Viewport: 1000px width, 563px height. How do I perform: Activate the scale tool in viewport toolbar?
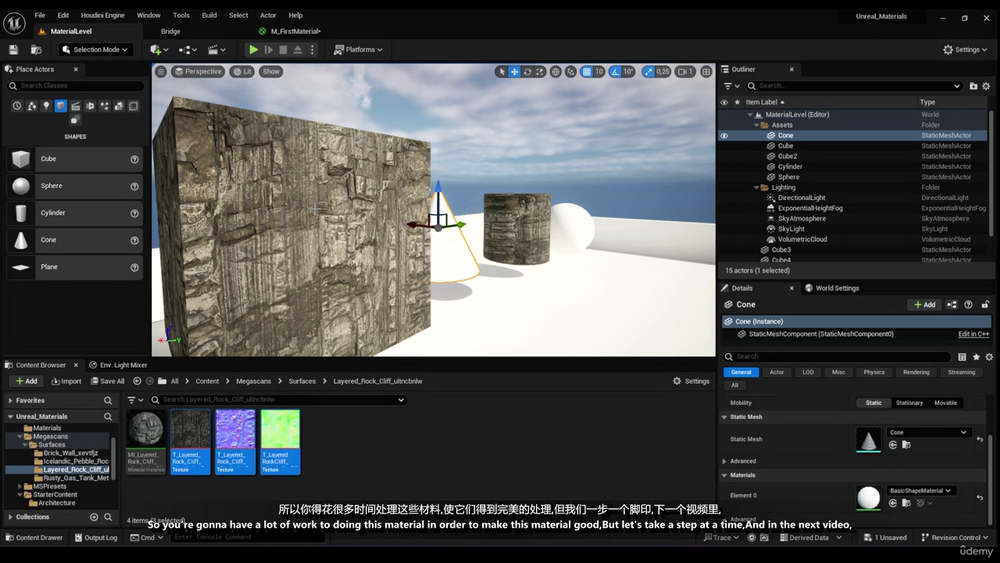tap(540, 71)
